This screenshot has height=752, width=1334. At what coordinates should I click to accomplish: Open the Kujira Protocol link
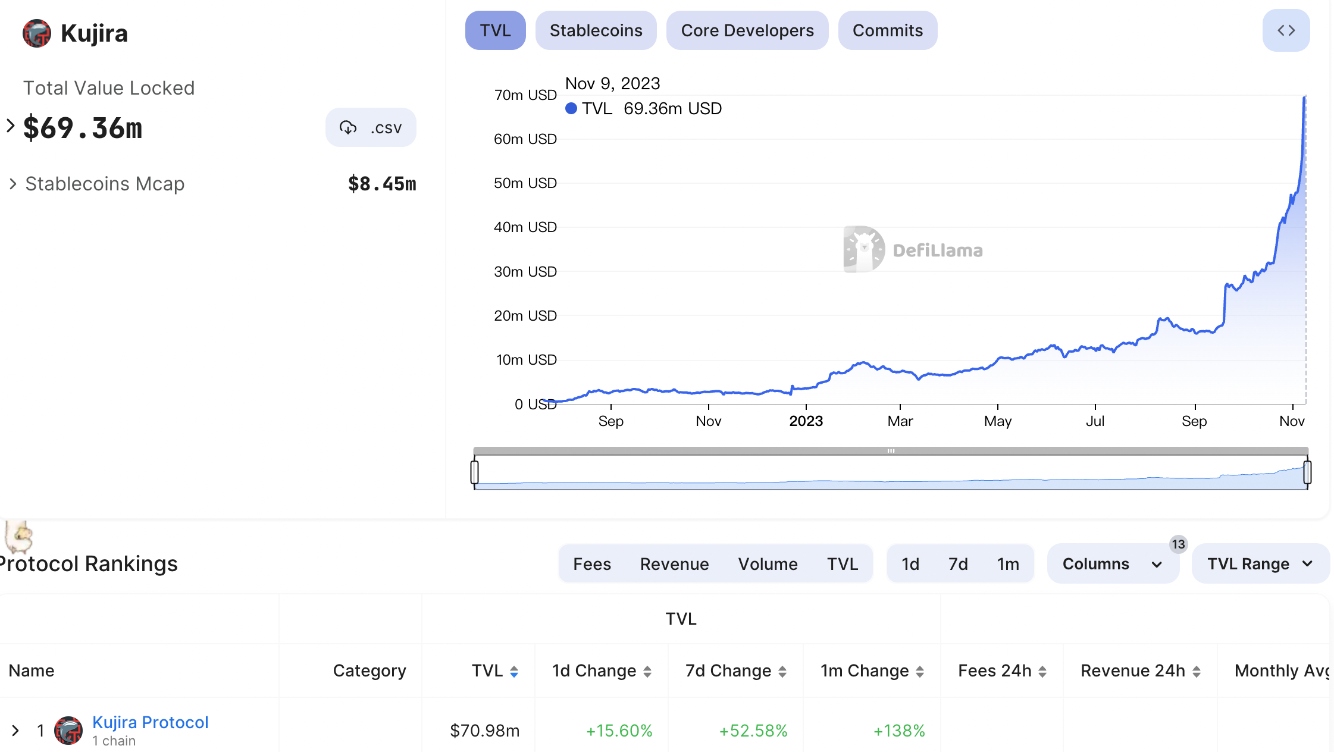150,722
